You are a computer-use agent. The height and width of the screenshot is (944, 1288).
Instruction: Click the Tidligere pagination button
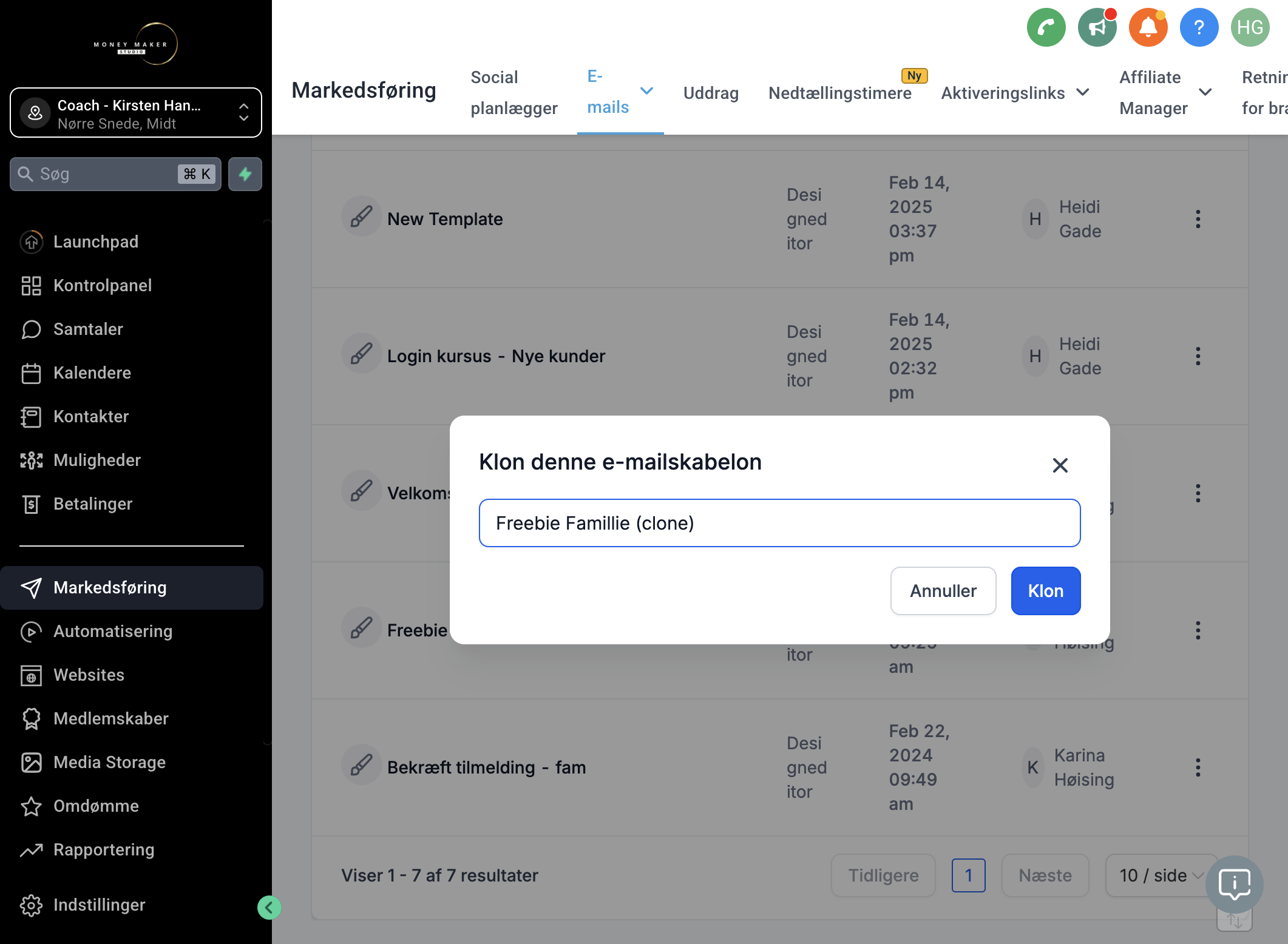pos(883,875)
